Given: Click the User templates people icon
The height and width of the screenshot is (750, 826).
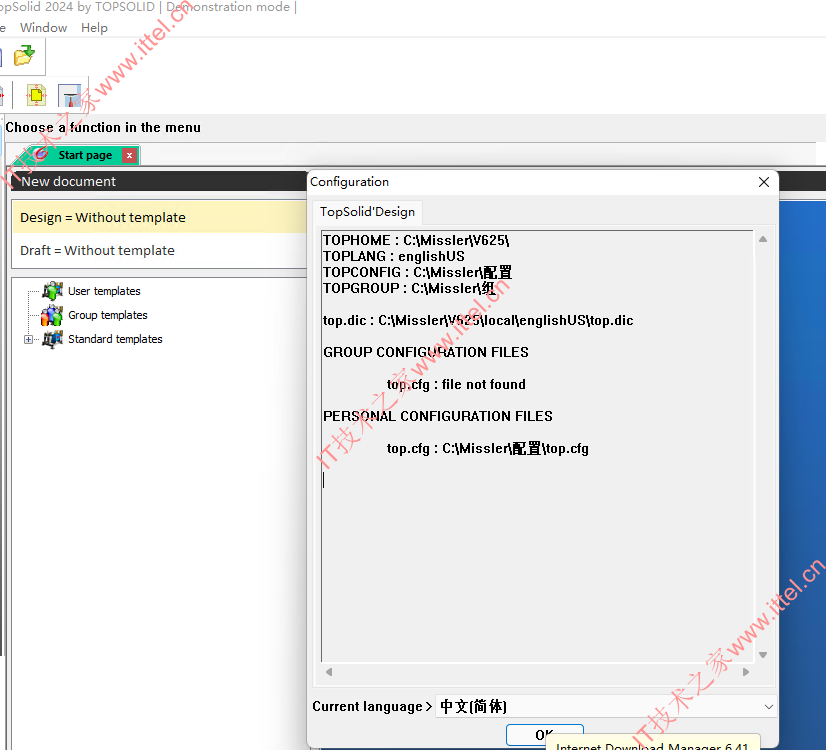Looking at the screenshot, I should [52, 291].
